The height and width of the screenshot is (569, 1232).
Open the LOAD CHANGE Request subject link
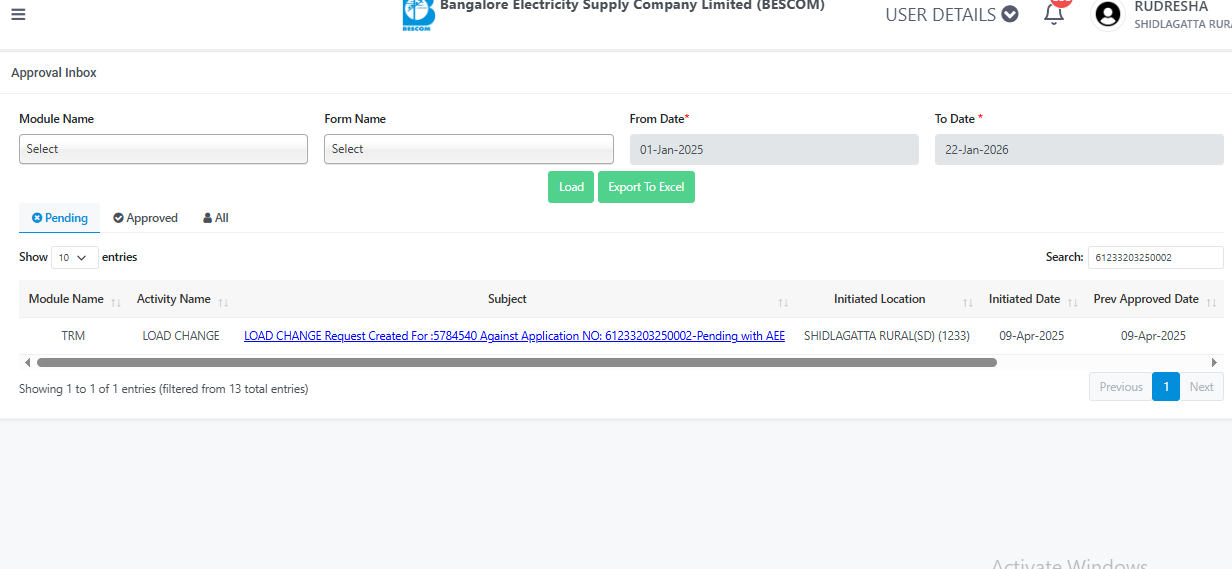[514, 336]
